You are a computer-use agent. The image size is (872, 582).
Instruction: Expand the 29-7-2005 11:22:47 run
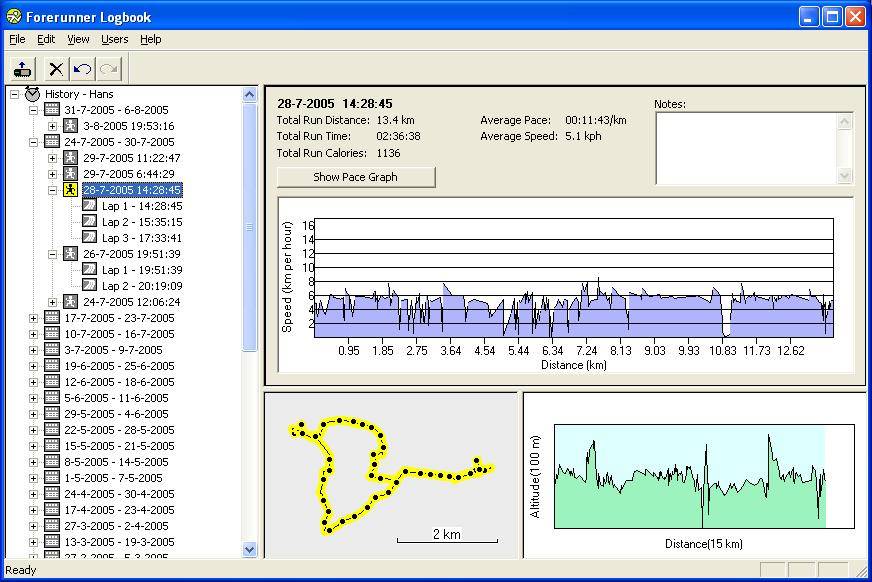(52, 158)
